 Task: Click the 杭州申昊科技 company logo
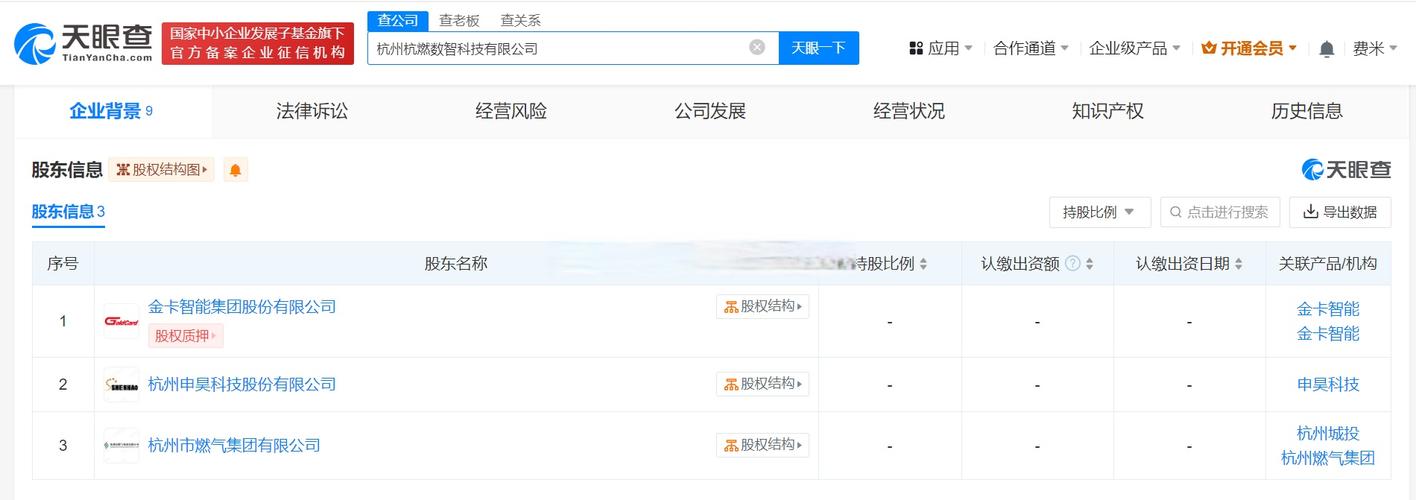coord(121,385)
